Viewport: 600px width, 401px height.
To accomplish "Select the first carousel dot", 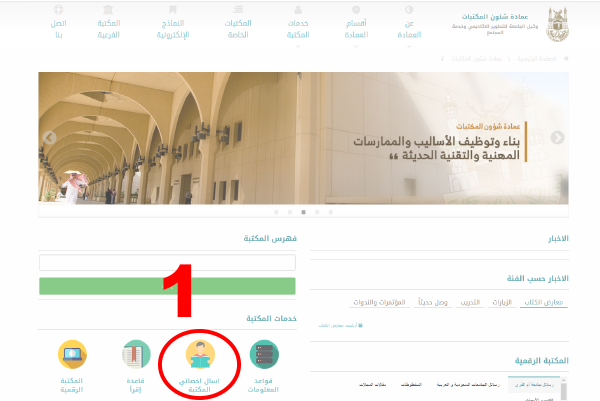I will coord(276,212).
